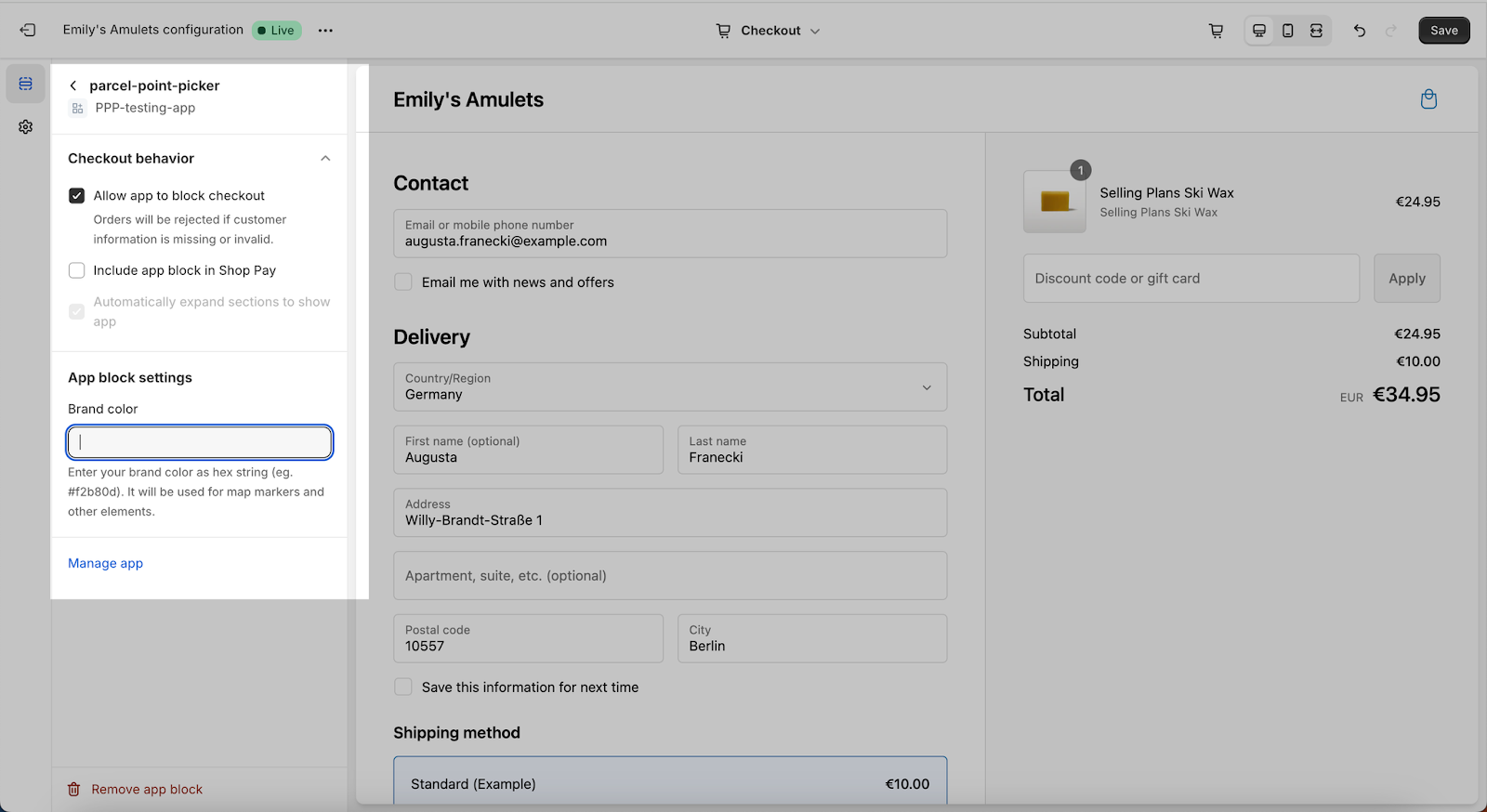Screen dimensions: 1487x812
Task: Uncheck Allow app to block checkout
Action: (x=77, y=196)
